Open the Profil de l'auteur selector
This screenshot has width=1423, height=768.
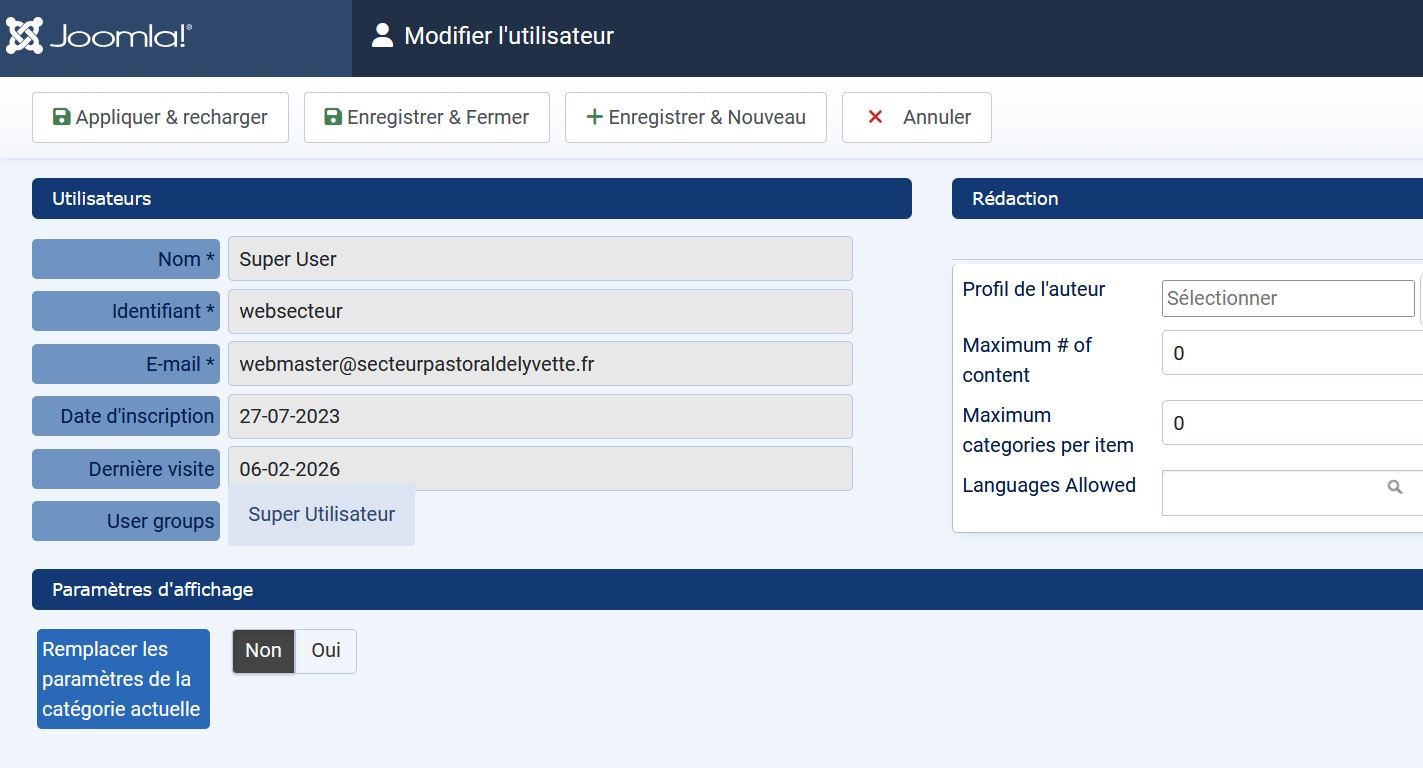(x=1287, y=298)
